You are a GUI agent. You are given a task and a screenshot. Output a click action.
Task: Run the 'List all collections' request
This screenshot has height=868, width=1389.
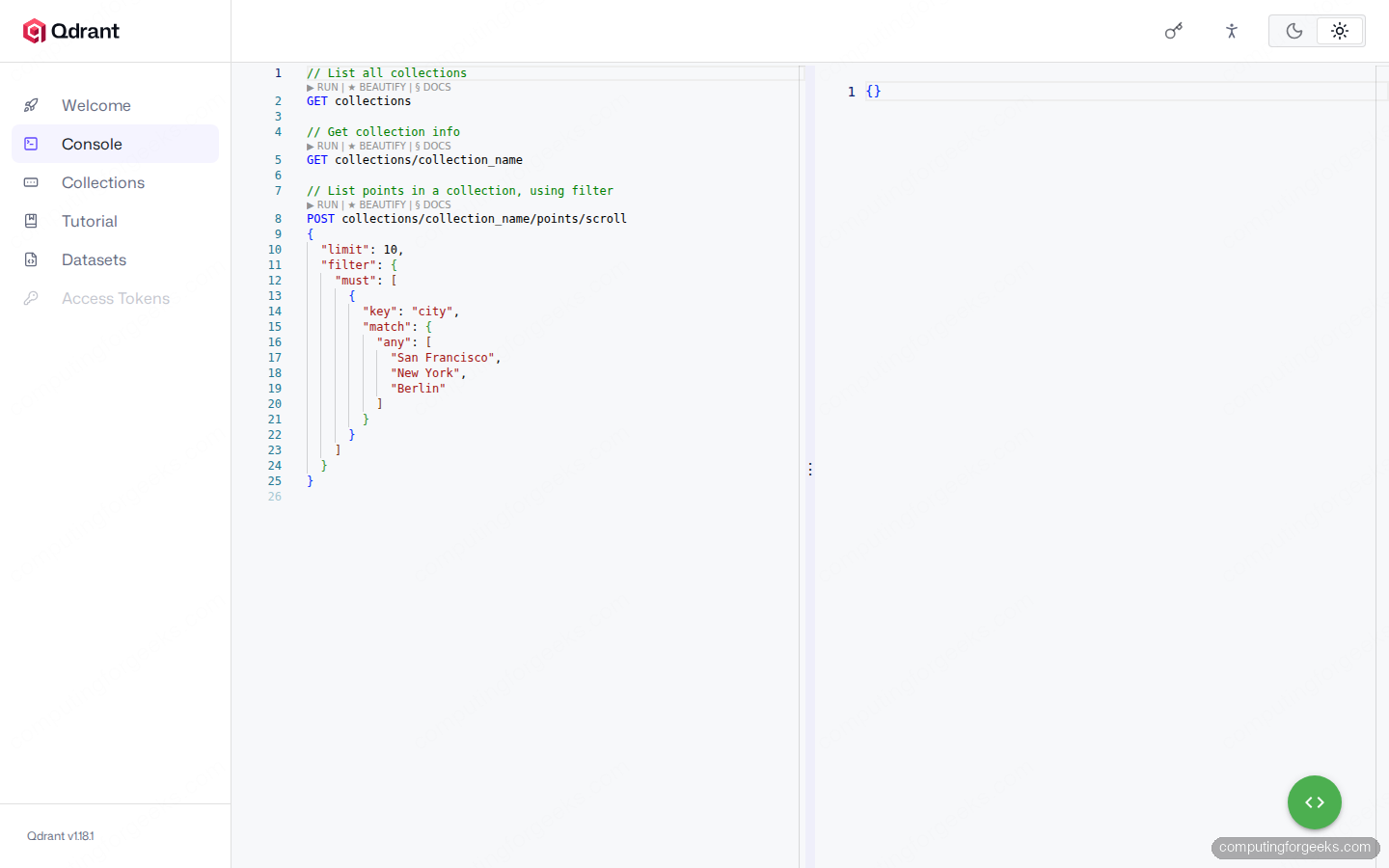click(x=323, y=87)
